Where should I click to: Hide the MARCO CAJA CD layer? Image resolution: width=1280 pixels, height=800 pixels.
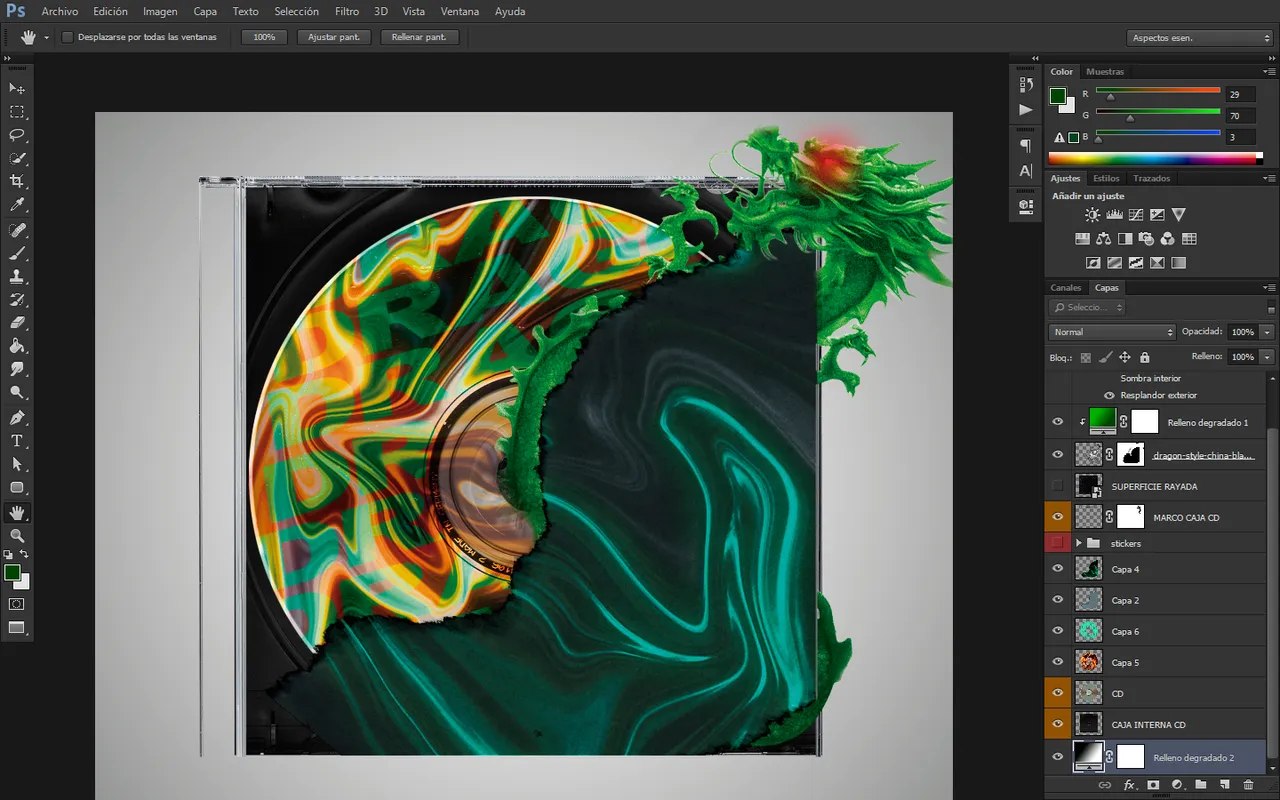pos(1057,517)
